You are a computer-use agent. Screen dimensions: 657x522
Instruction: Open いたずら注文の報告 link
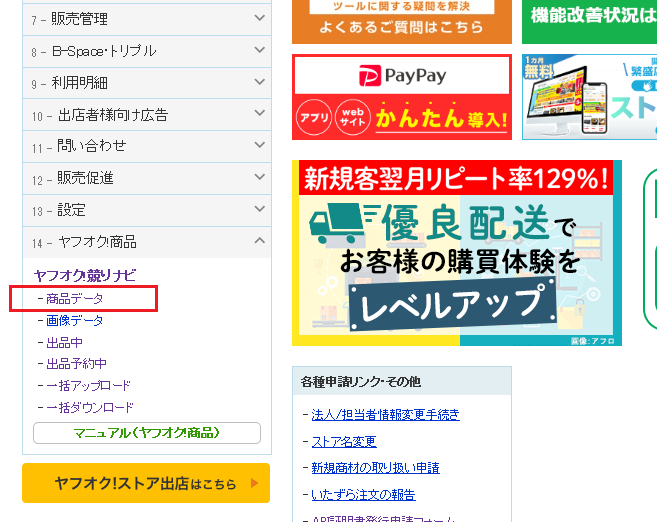363,495
